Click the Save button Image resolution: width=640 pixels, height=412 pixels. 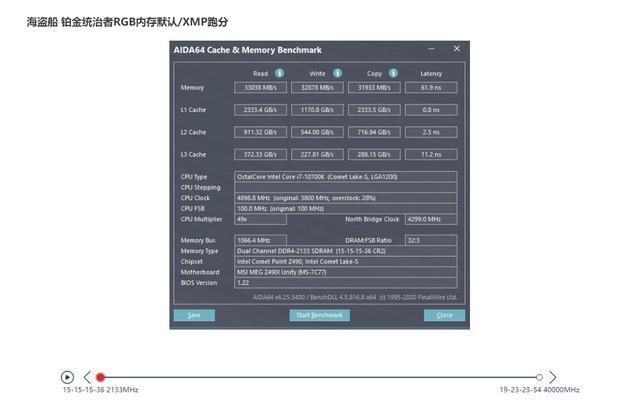coord(194,315)
